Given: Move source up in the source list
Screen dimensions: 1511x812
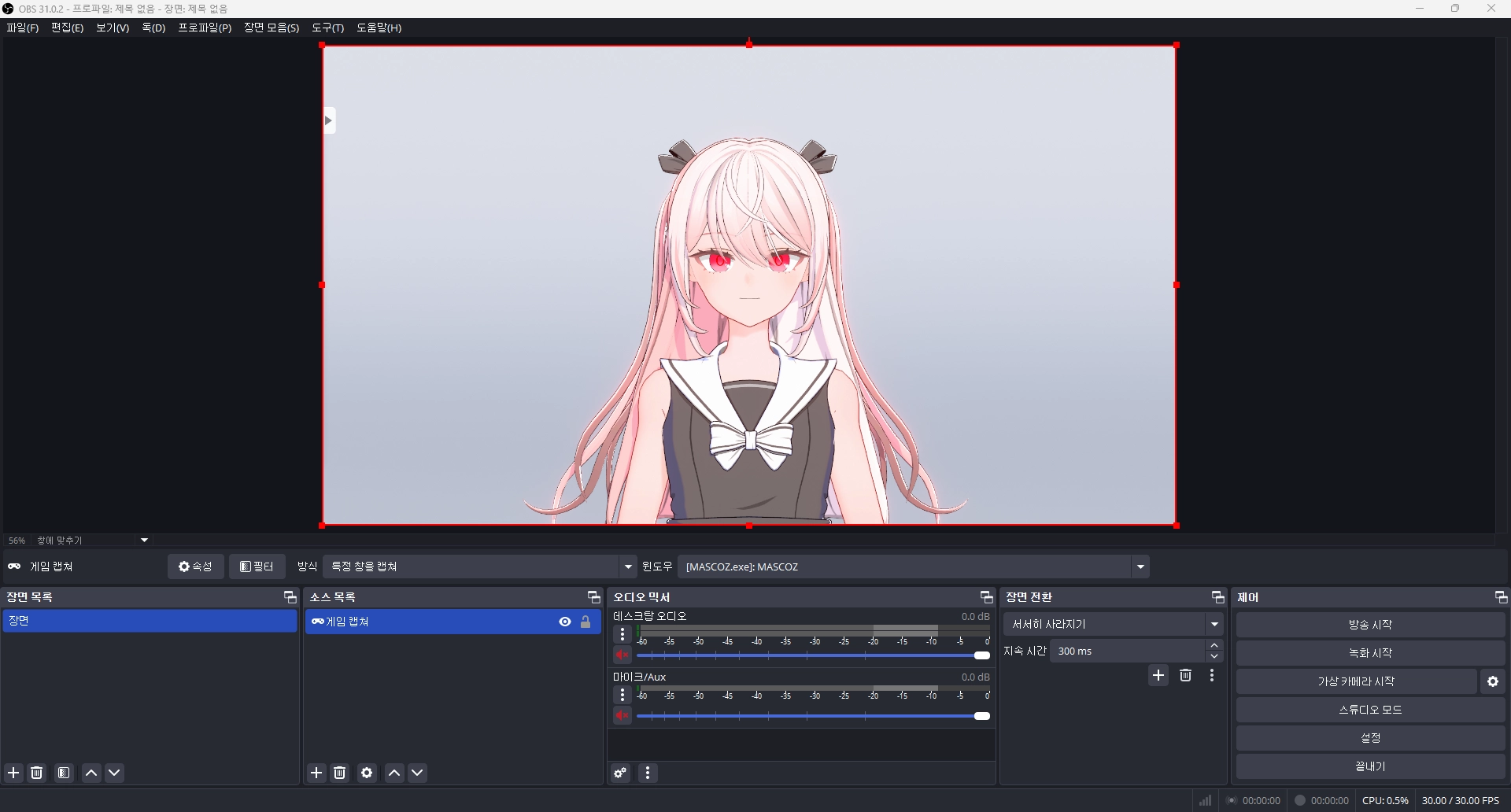Looking at the screenshot, I should pos(394,773).
